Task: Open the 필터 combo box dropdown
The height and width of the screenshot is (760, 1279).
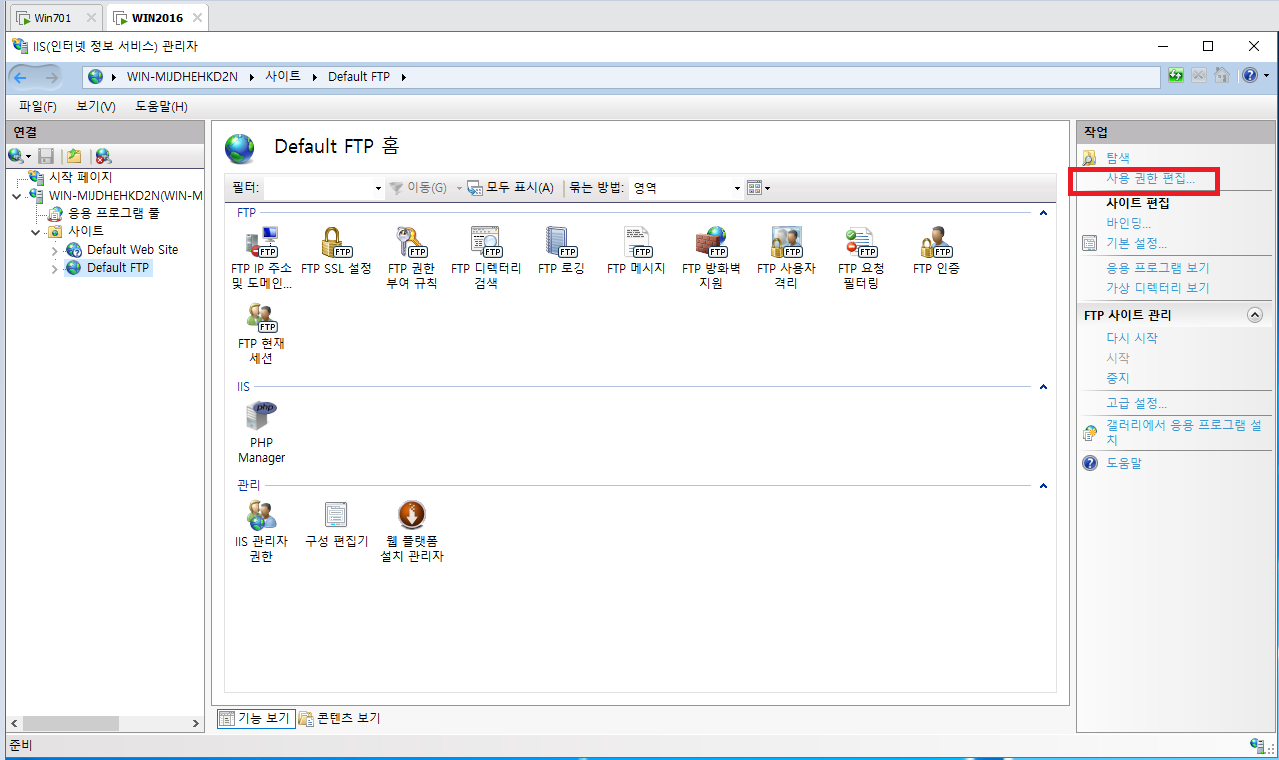Action: [x=378, y=188]
